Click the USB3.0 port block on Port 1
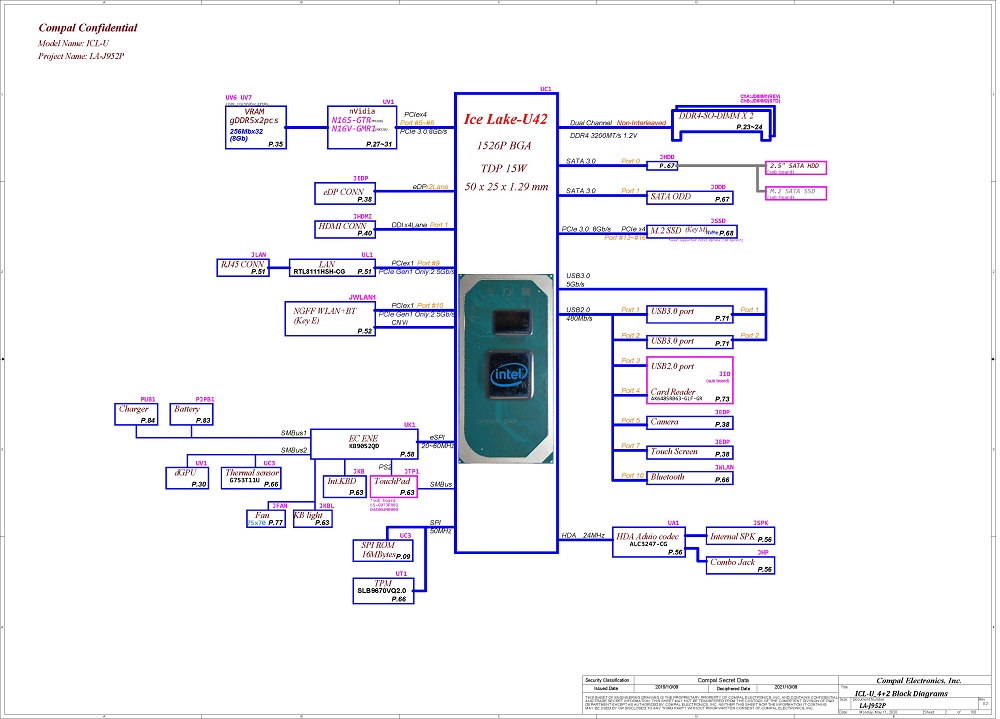The width and height of the screenshot is (1000, 719). (689, 315)
